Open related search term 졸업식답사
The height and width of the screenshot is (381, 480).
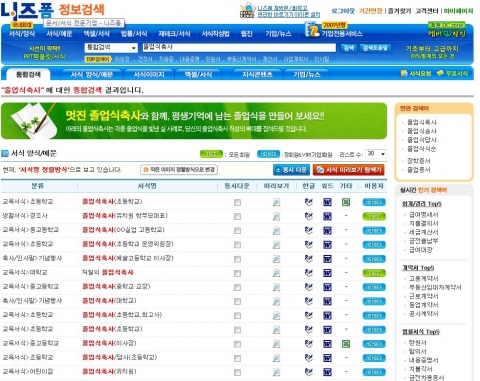coord(422,140)
